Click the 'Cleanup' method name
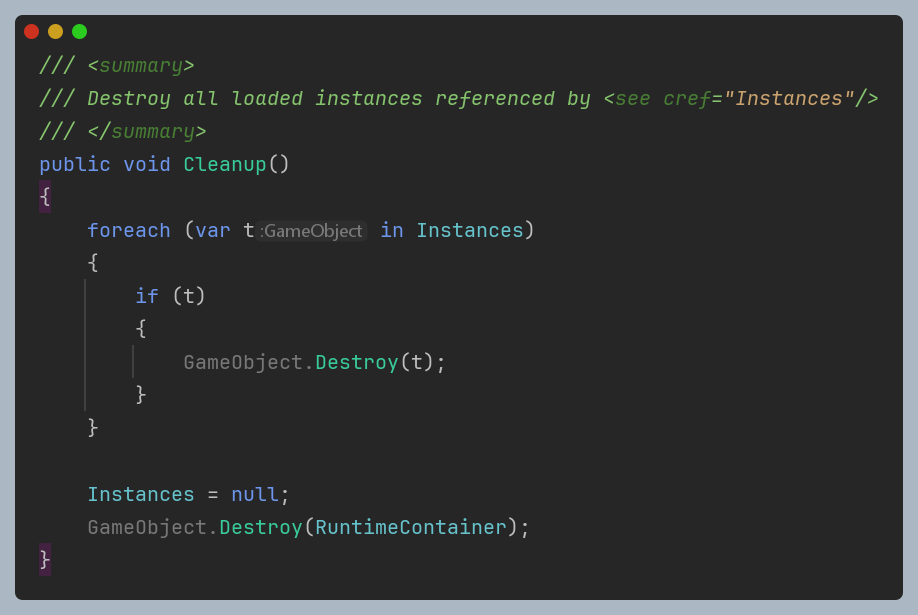The height and width of the screenshot is (615, 918). [225, 165]
